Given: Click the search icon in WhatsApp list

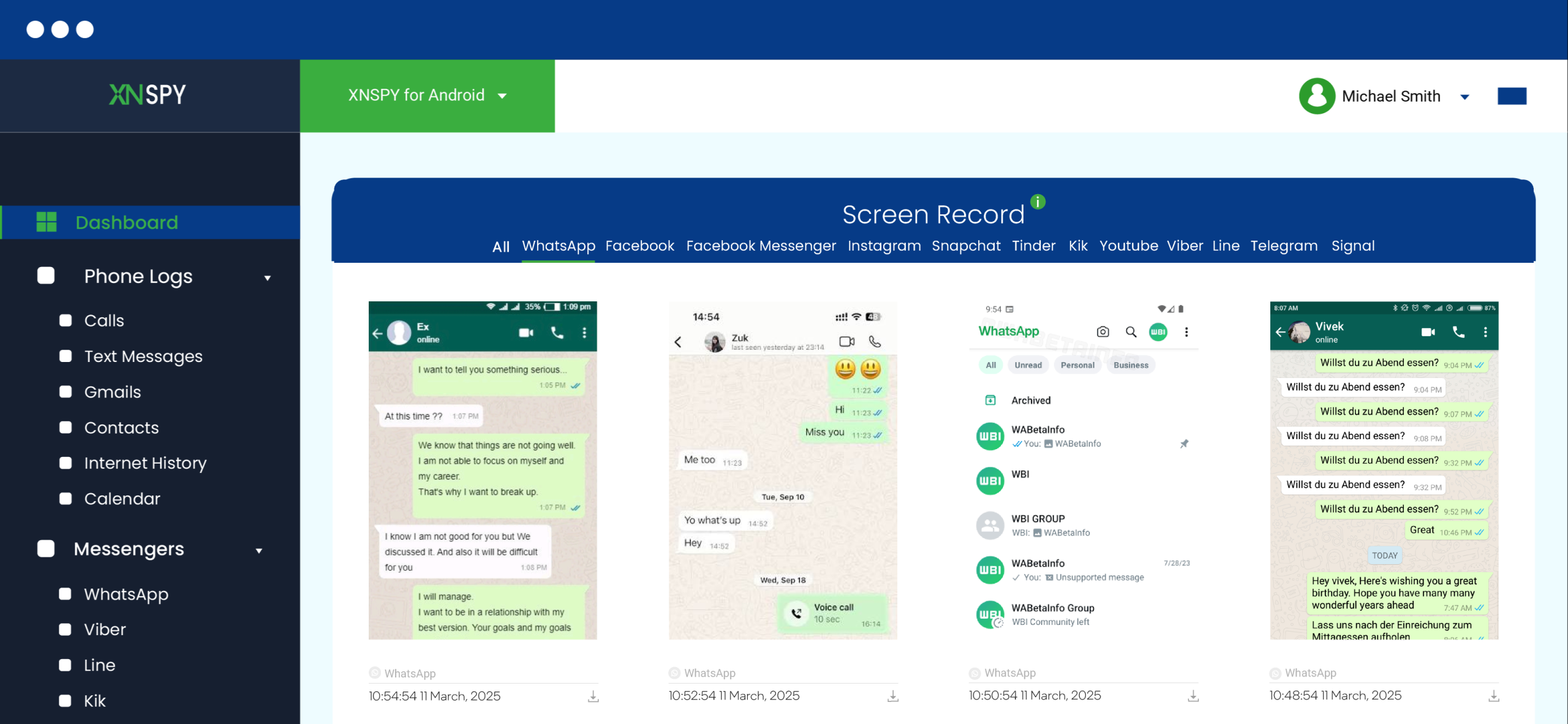Looking at the screenshot, I should [1131, 331].
